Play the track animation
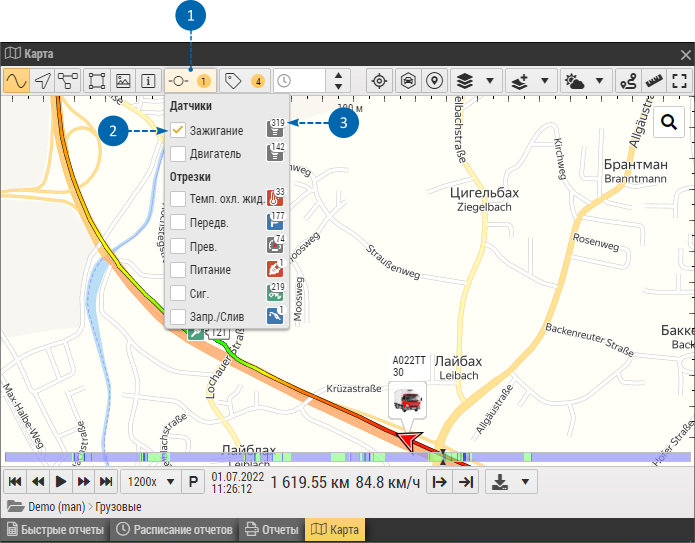 [x=61, y=482]
